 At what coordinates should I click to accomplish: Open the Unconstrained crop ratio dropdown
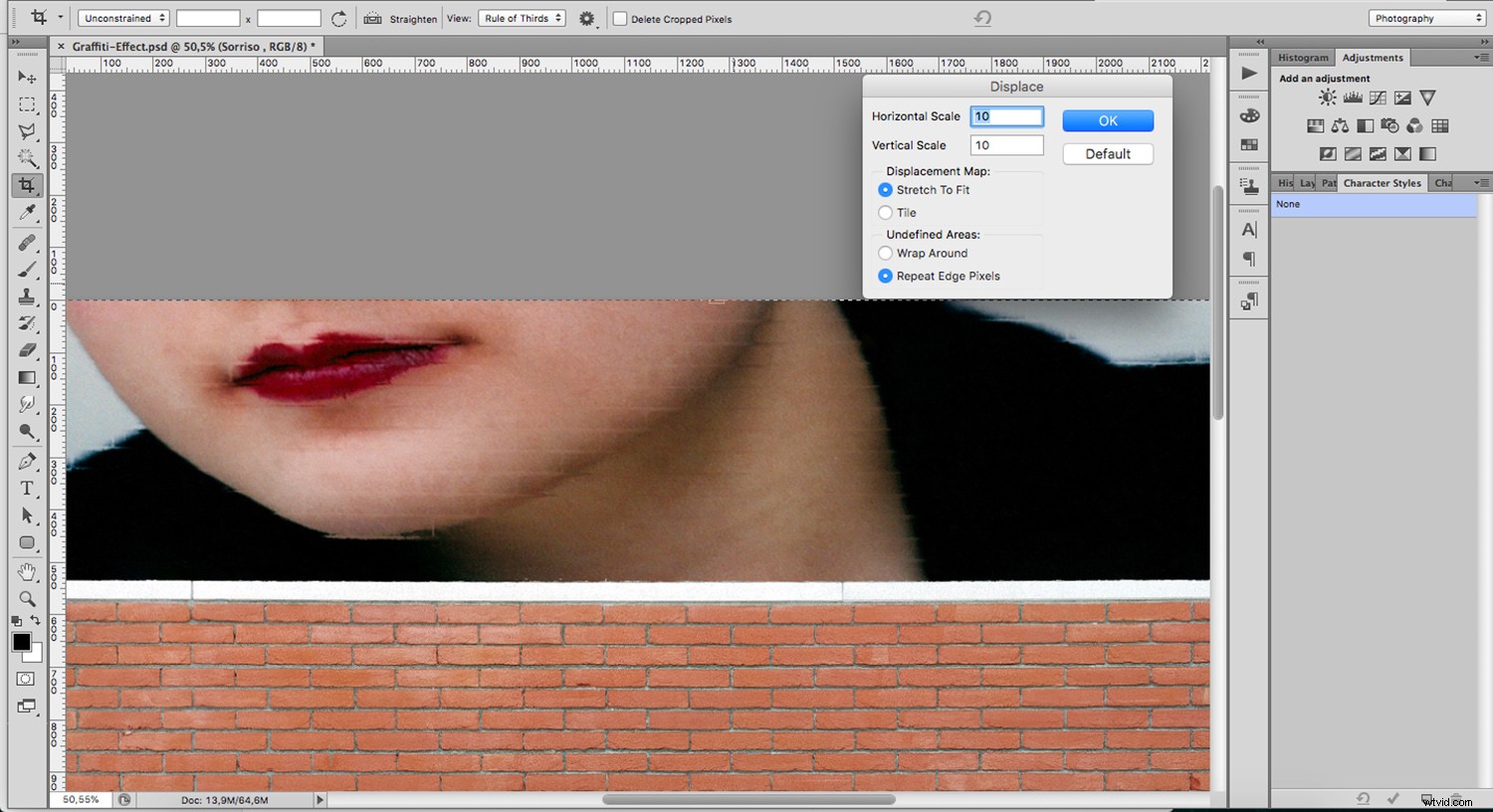coord(122,17)
